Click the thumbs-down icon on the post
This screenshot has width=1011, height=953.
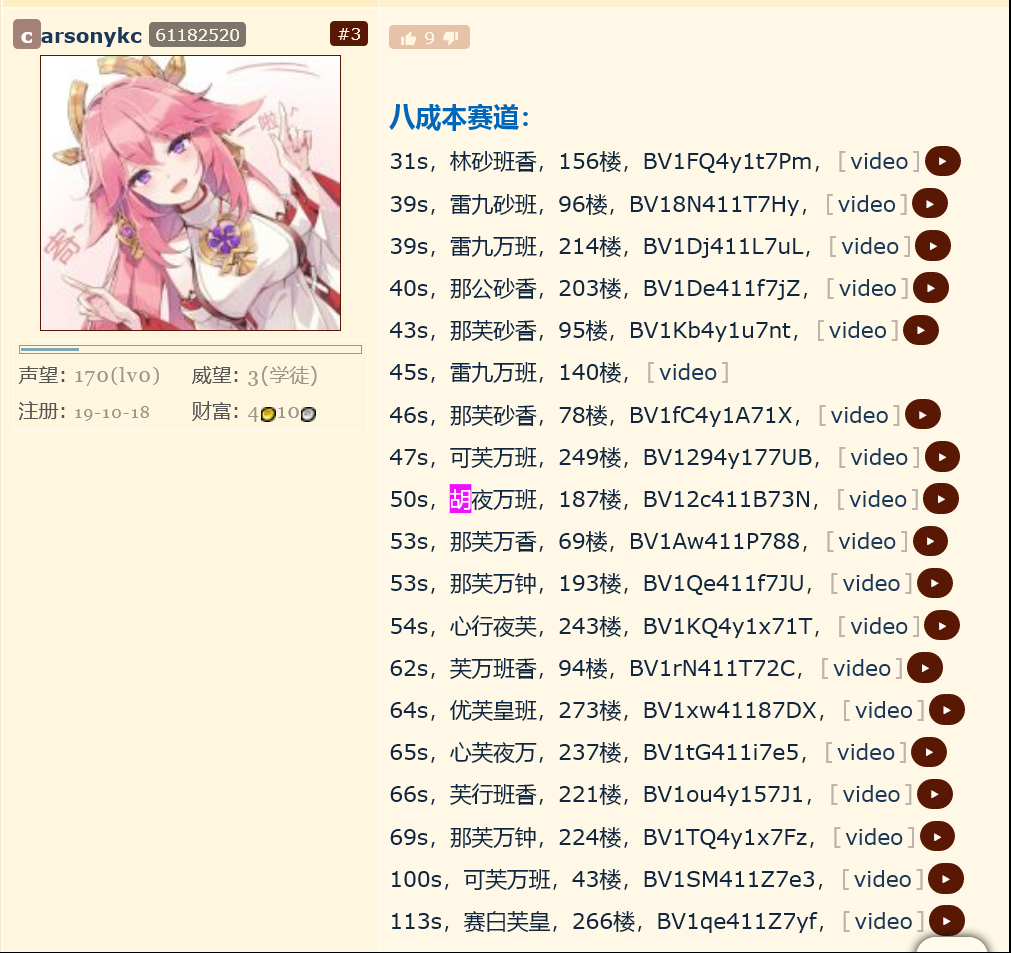click(x=451, y=39)
